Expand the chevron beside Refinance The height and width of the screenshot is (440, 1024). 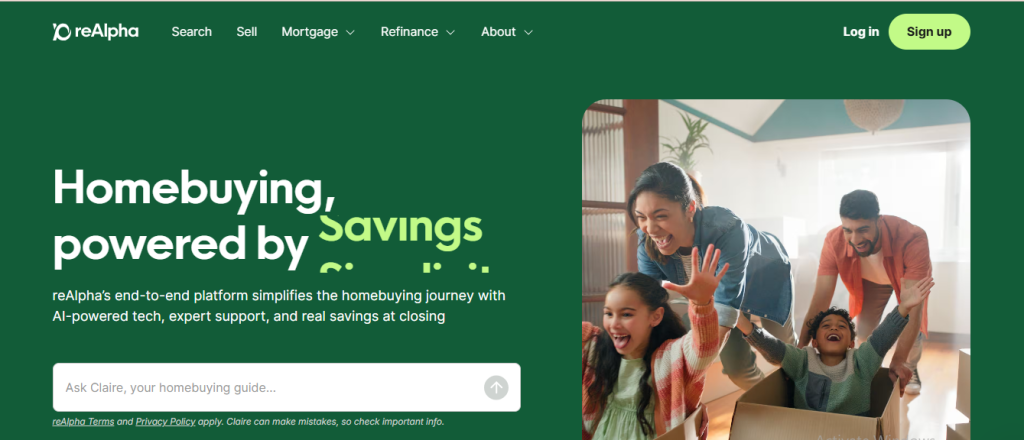(x=450, y=32)
